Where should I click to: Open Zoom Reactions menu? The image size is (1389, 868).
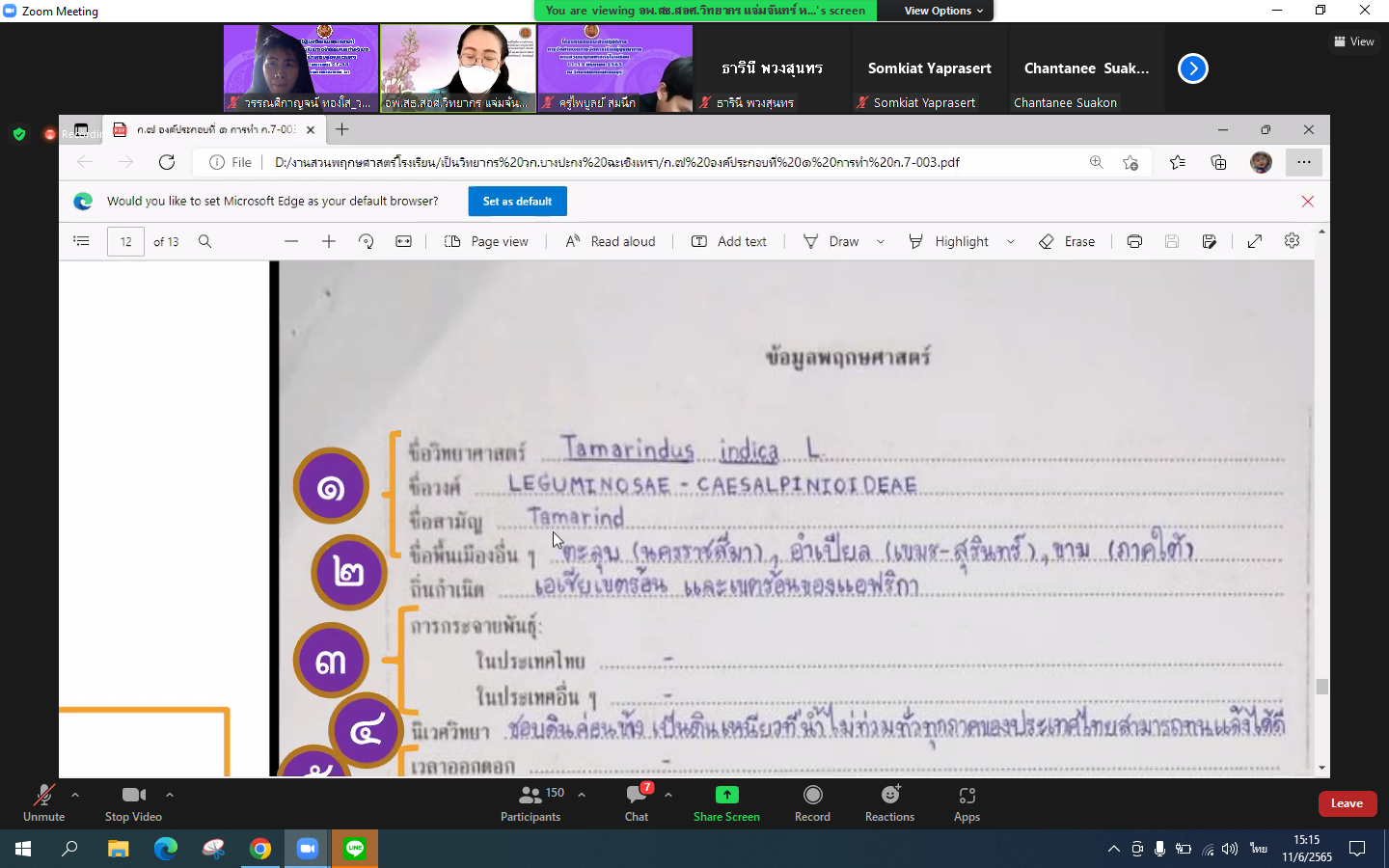point(889,802)
